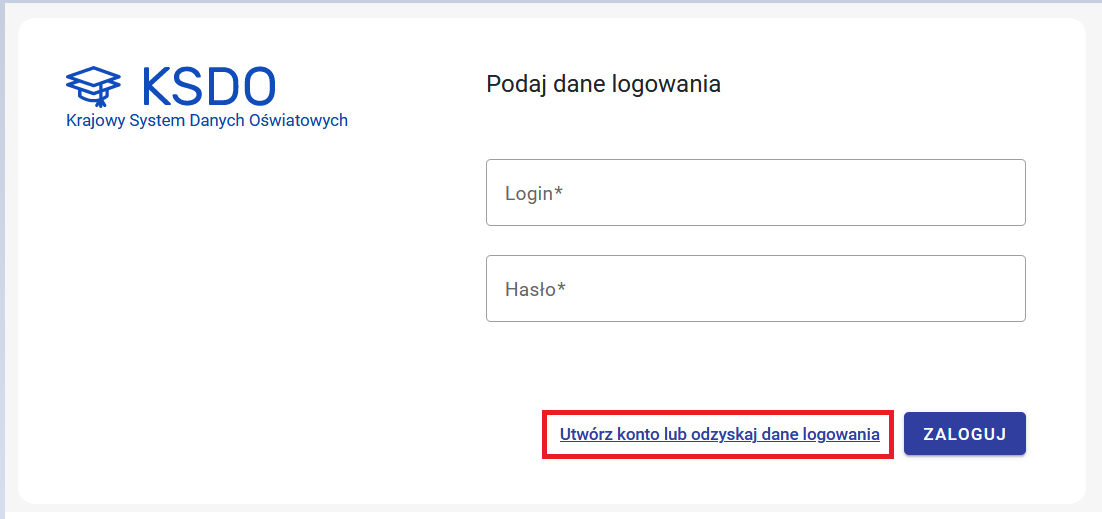This screenshot has width=1102, height=519.
Task: Click the Krajowy System Danych Oświatowych subtitle
Action: click(207, 121)
